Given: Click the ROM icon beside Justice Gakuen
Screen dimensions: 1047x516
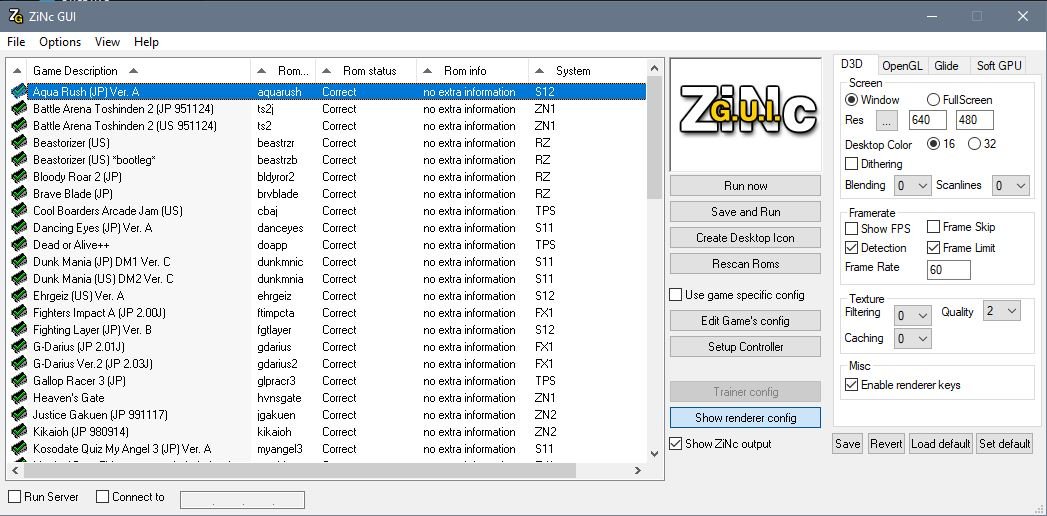Looking at the screenshot, I should pos(19,415).
